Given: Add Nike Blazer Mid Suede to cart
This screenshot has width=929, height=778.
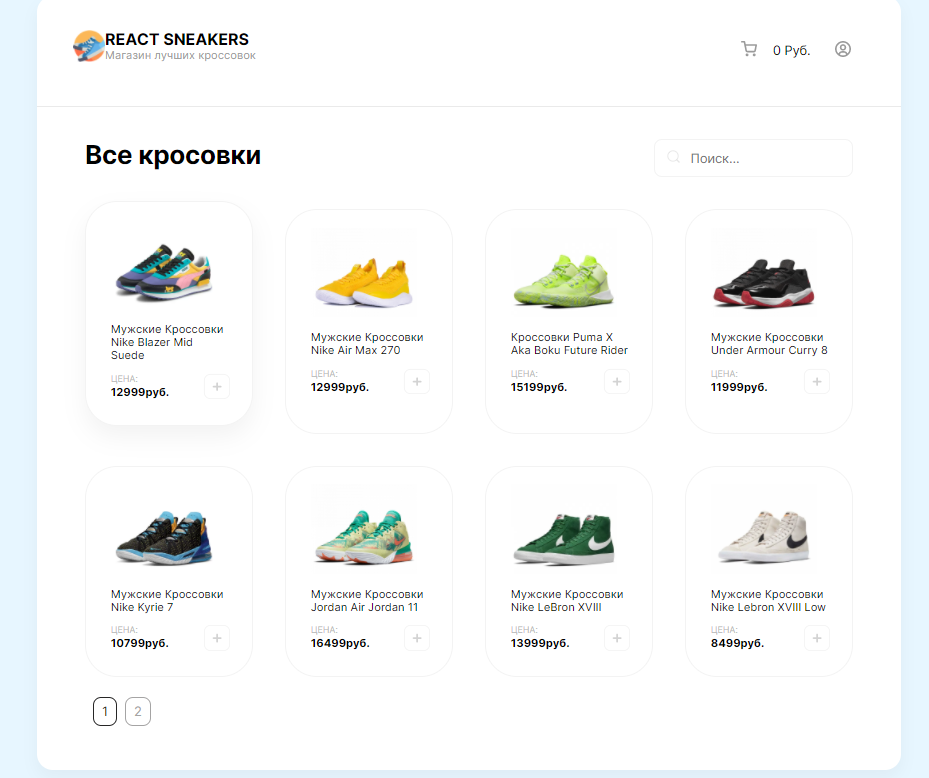Looking at the screenshot, I should [217, 387].
